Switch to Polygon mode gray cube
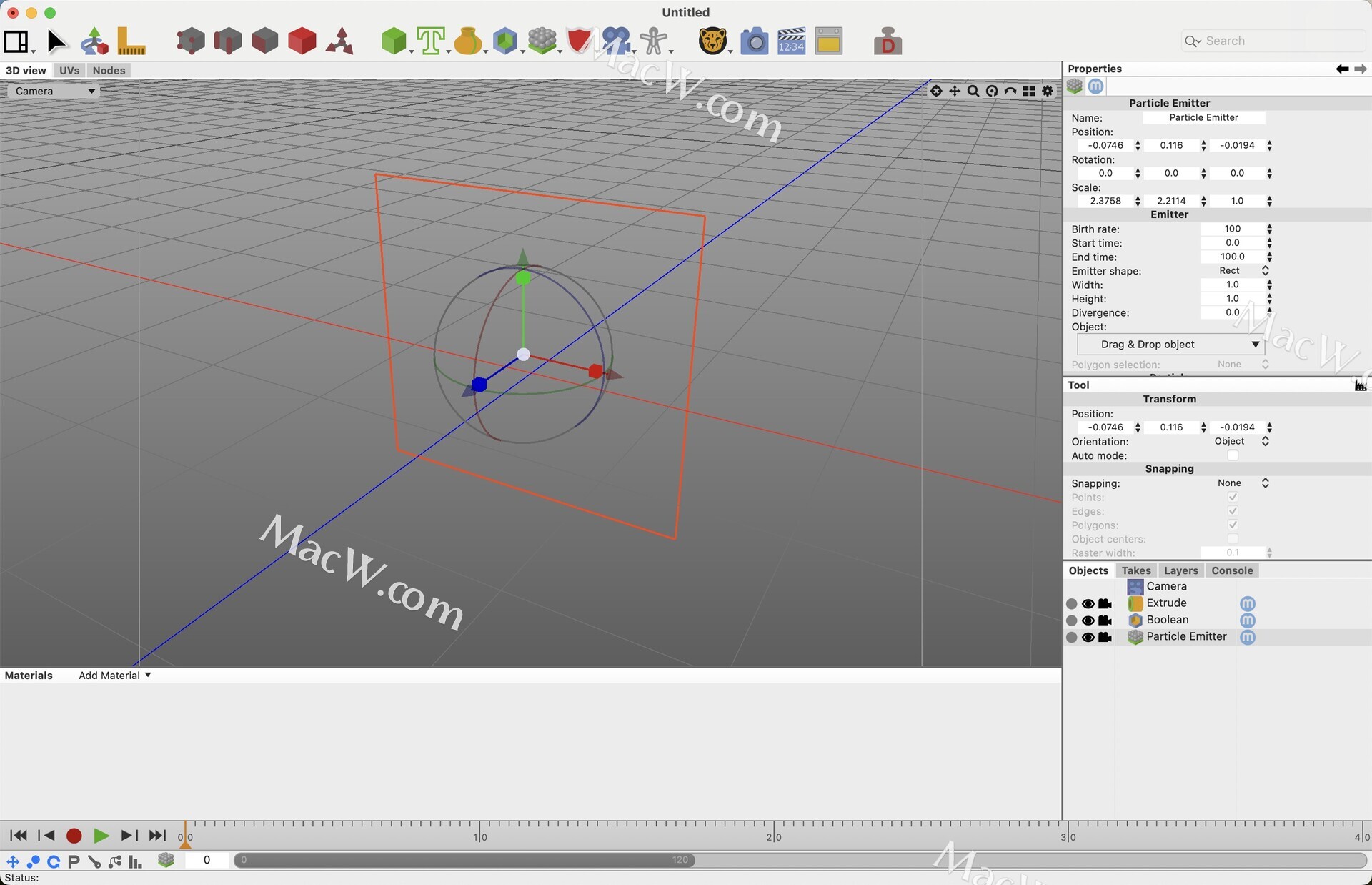 (265, 41)
